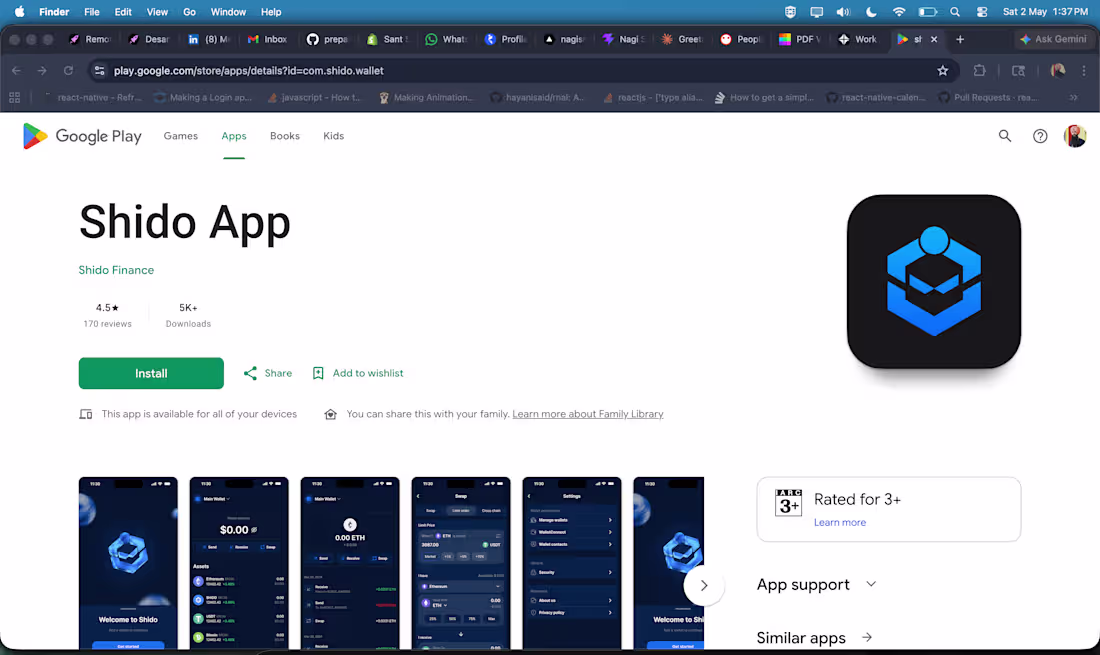Viewport: 1100px width, 655px height.
Task: Switch to the Games tab
Action: [180, 136]
